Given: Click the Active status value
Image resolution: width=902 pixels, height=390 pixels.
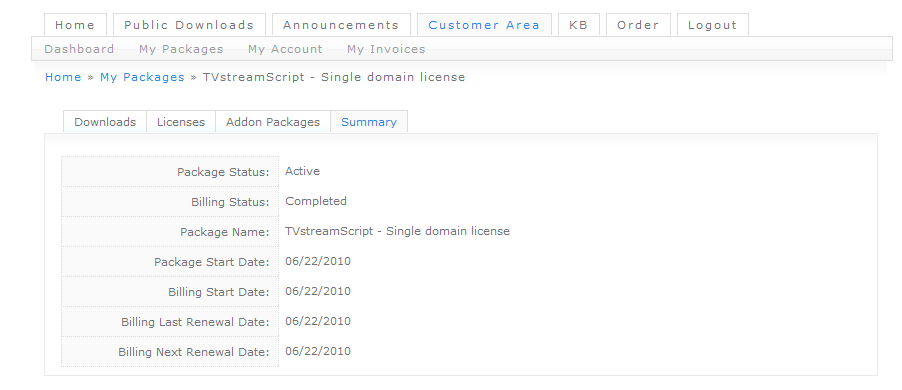Looking at the screenshot, I should coord(303,171).
